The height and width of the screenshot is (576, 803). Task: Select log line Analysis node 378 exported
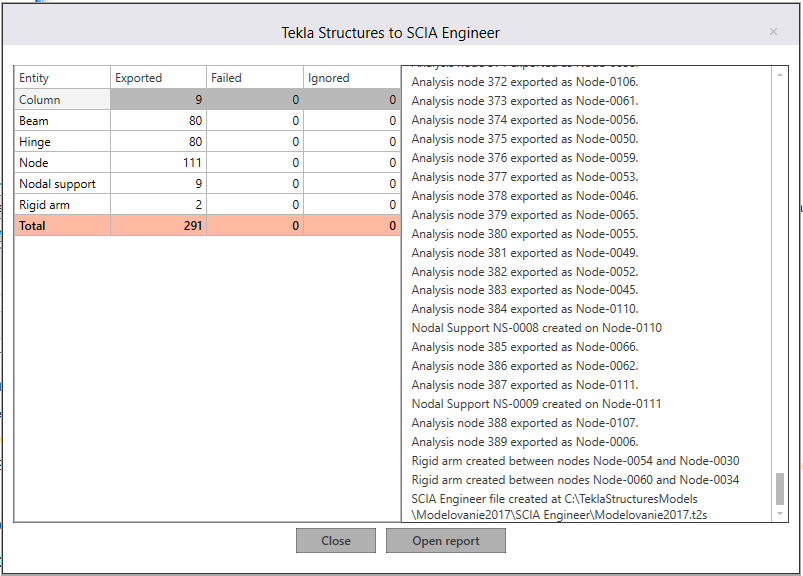coord(525,196)
